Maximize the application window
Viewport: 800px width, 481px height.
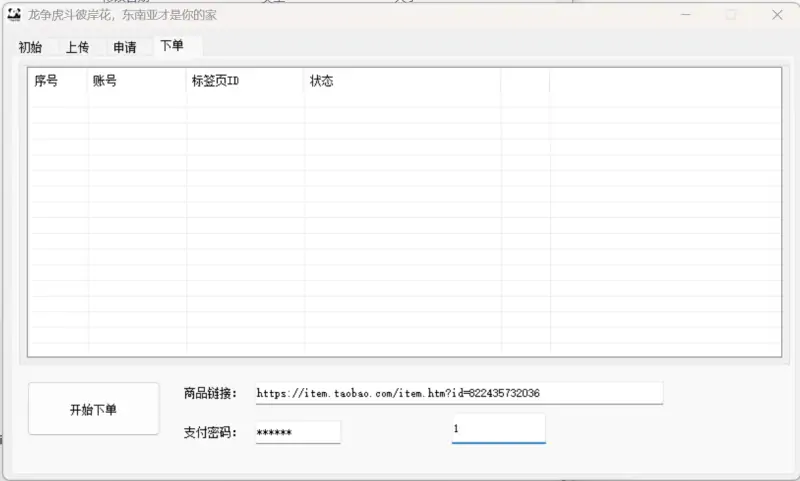(731, 15)
